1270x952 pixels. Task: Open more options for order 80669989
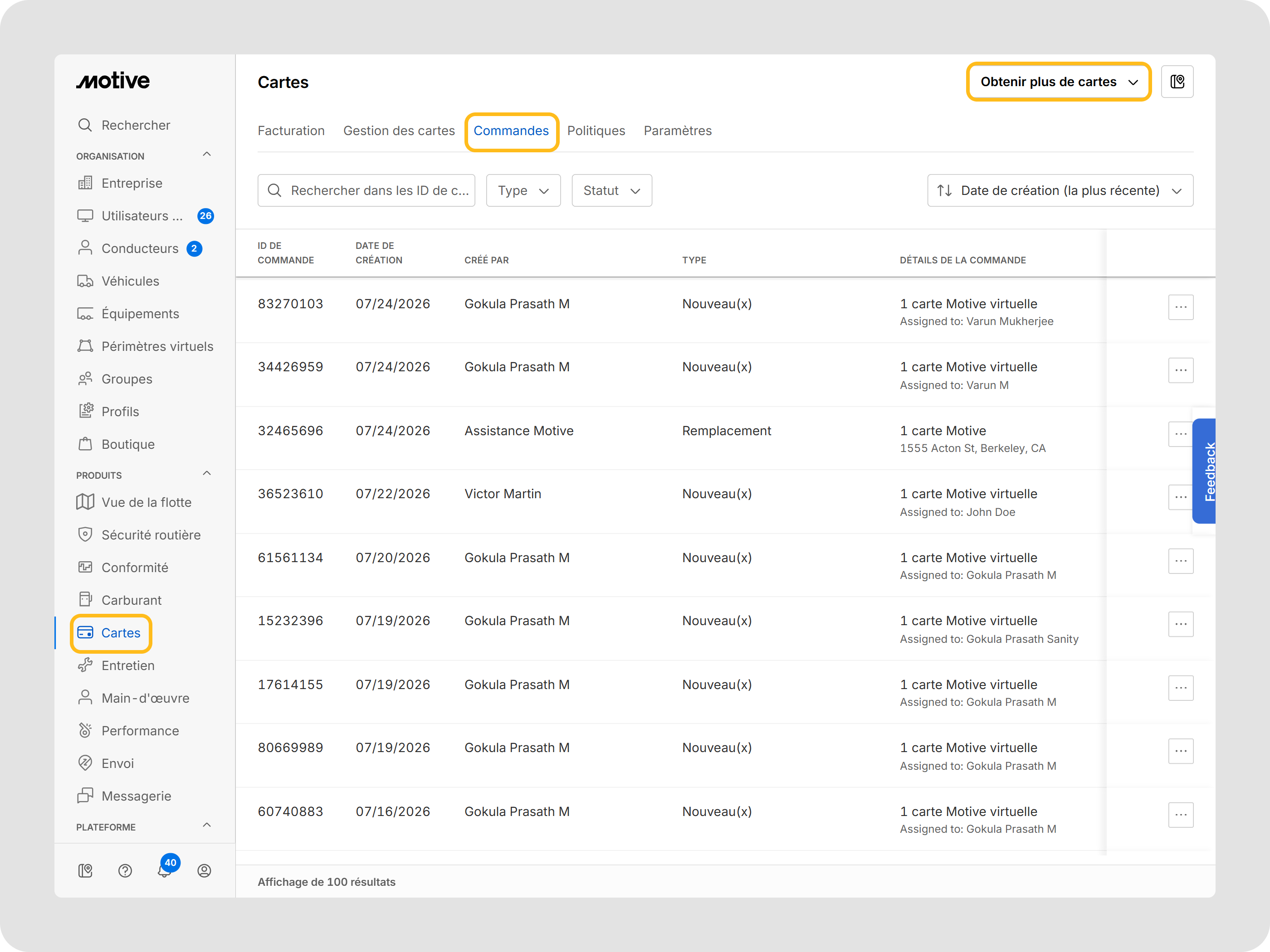(1181, 751)
